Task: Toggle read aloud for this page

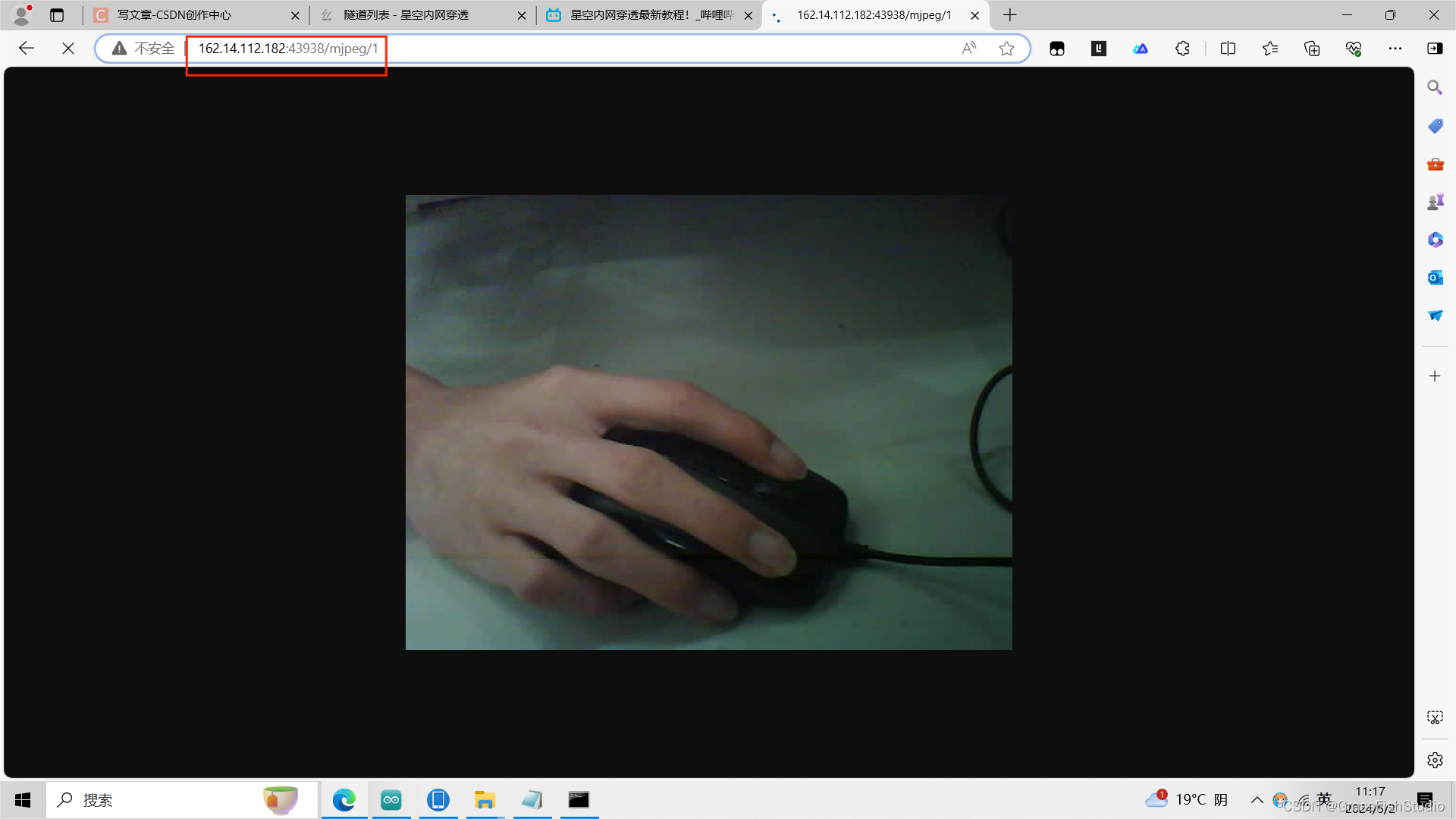Action: point(969,48)
